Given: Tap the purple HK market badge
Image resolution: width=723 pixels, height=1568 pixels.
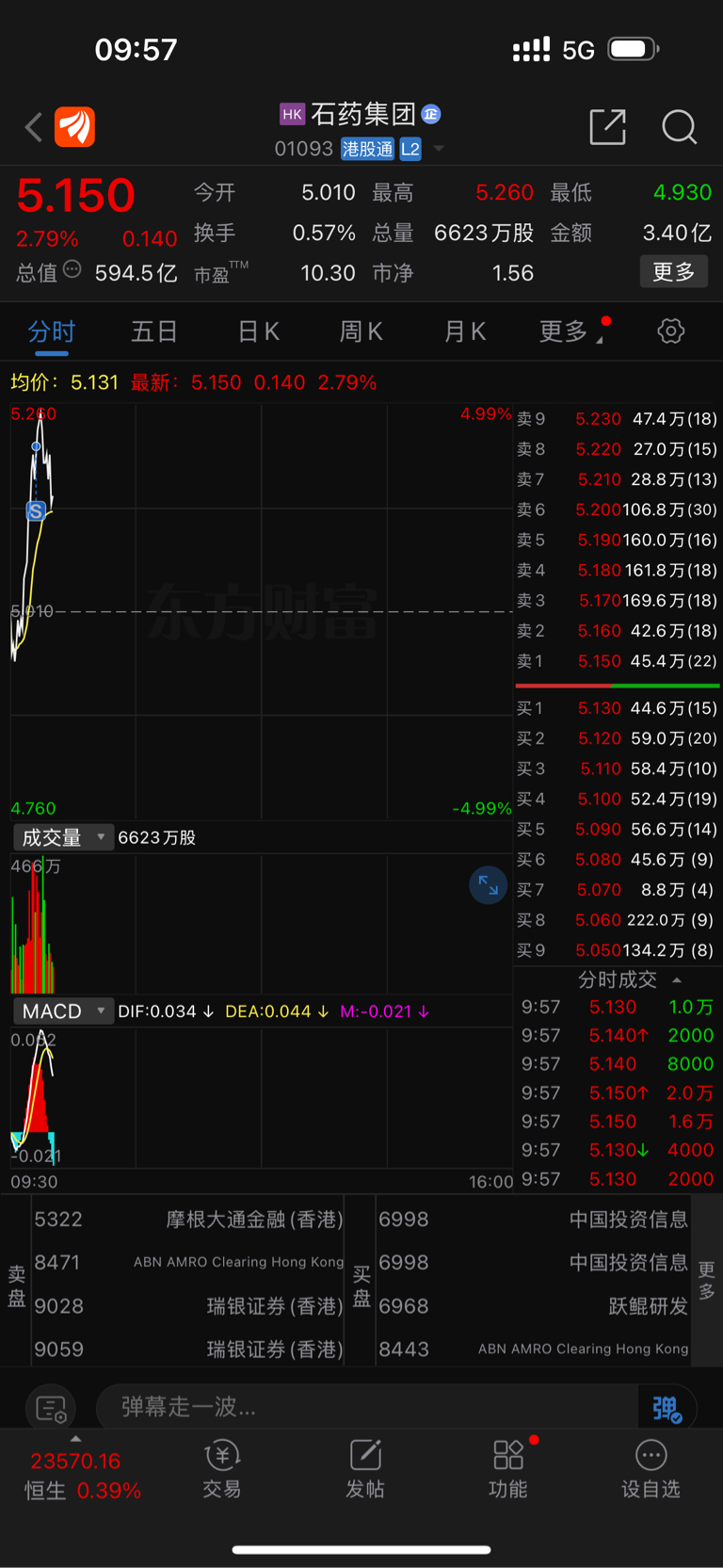Looking at the screenshot, I should [293, 114].
